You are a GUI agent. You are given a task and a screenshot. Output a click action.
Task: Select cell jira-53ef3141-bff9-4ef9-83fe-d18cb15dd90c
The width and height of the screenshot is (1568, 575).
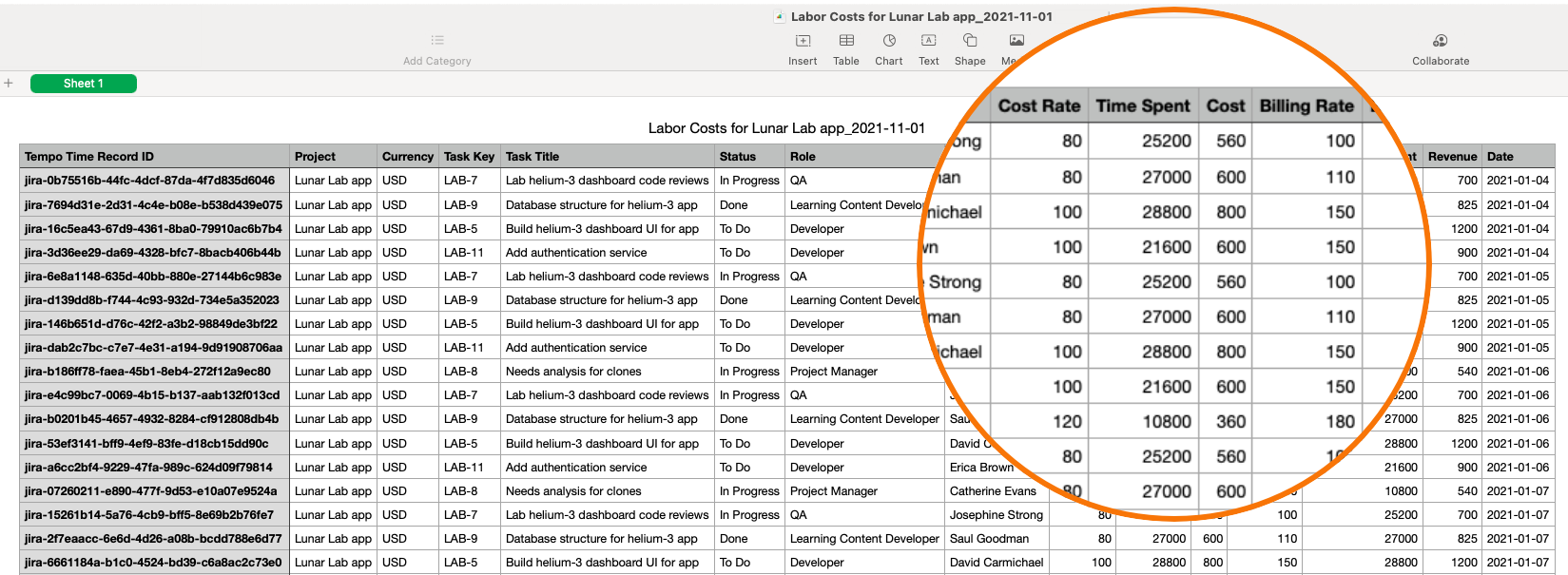click(154, 443)
